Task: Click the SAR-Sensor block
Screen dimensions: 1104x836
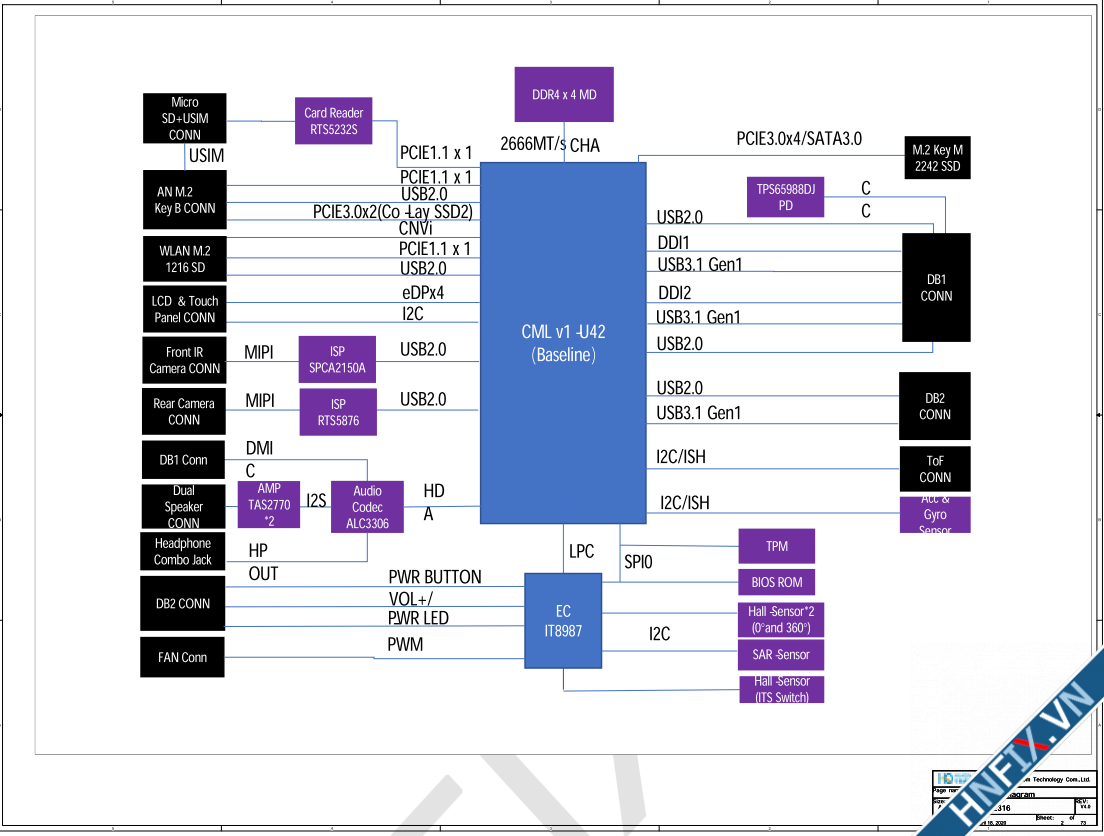Action: coord(780,655)
